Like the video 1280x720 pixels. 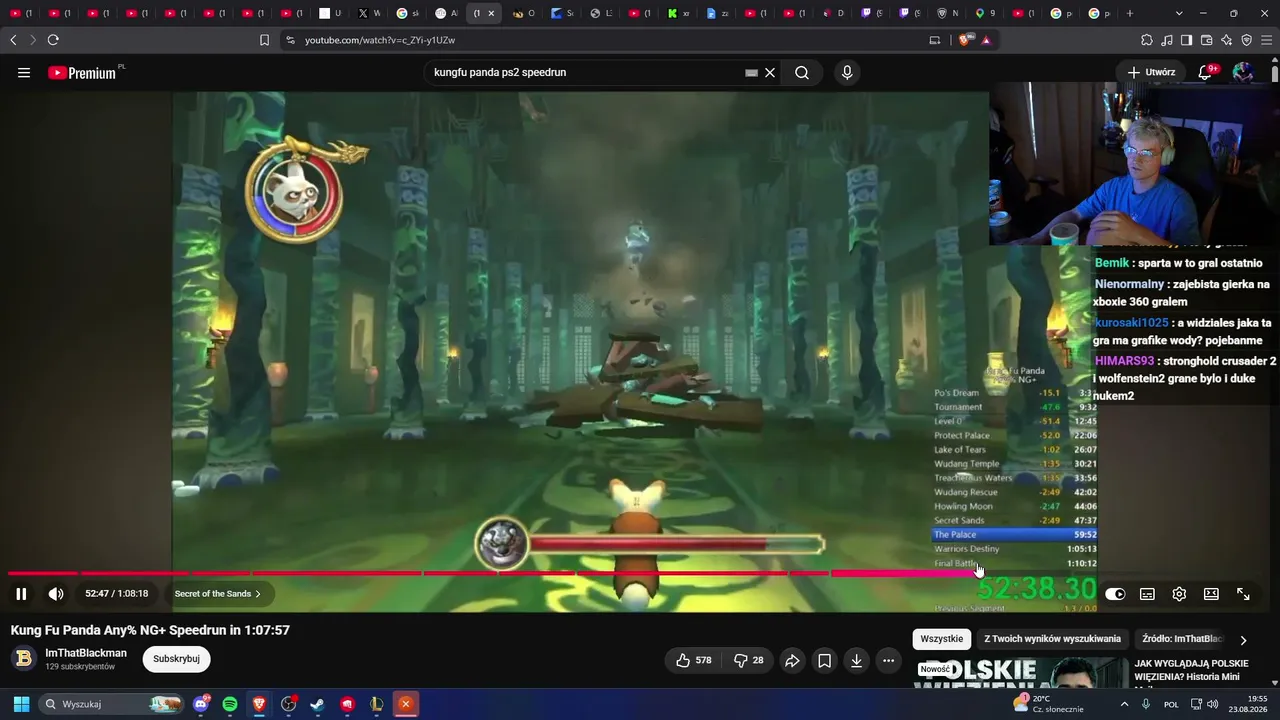(693, 660)
